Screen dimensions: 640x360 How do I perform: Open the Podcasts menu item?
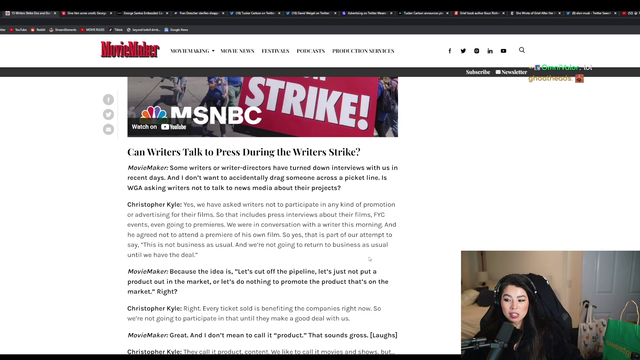pyautogui.click(x=311, y=51)
